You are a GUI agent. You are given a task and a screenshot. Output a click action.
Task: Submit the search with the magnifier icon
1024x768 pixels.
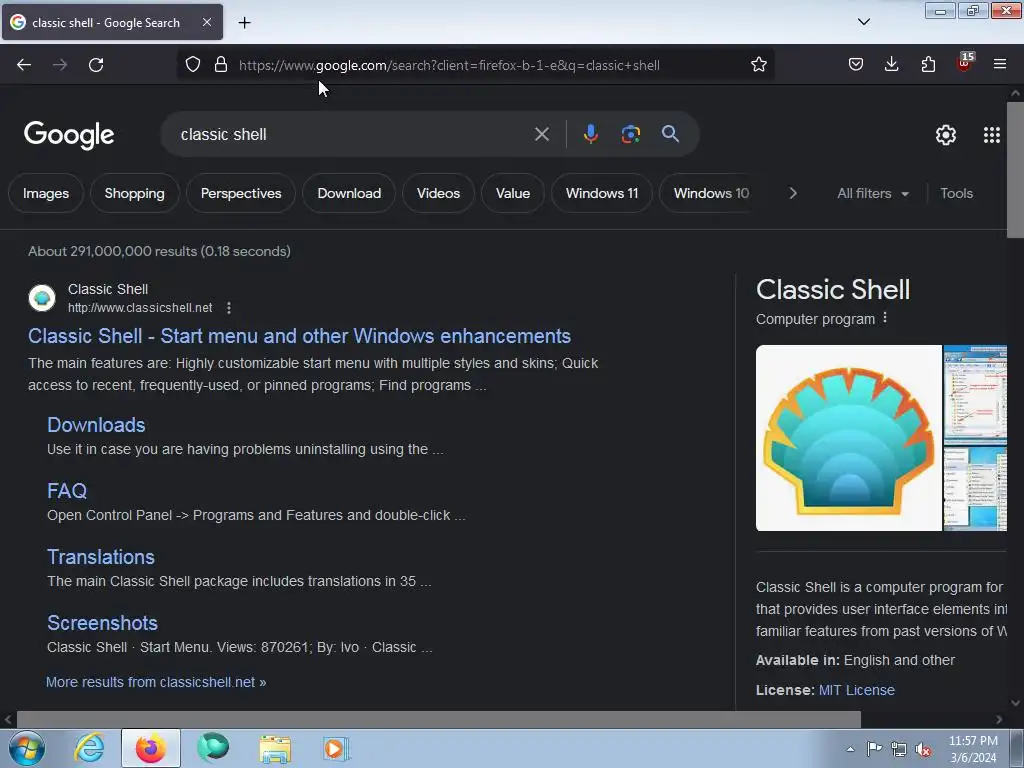[x=670, y=134]
